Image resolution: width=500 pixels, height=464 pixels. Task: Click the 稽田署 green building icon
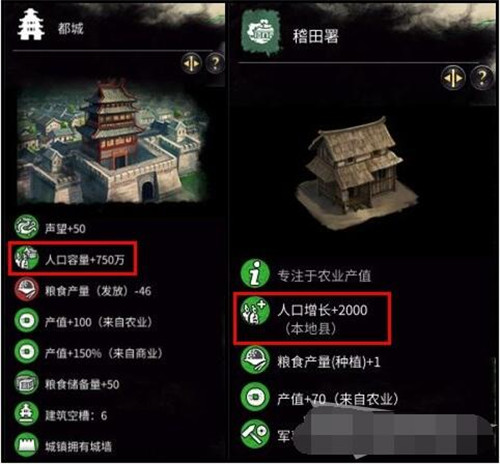(x=262, y=32)
